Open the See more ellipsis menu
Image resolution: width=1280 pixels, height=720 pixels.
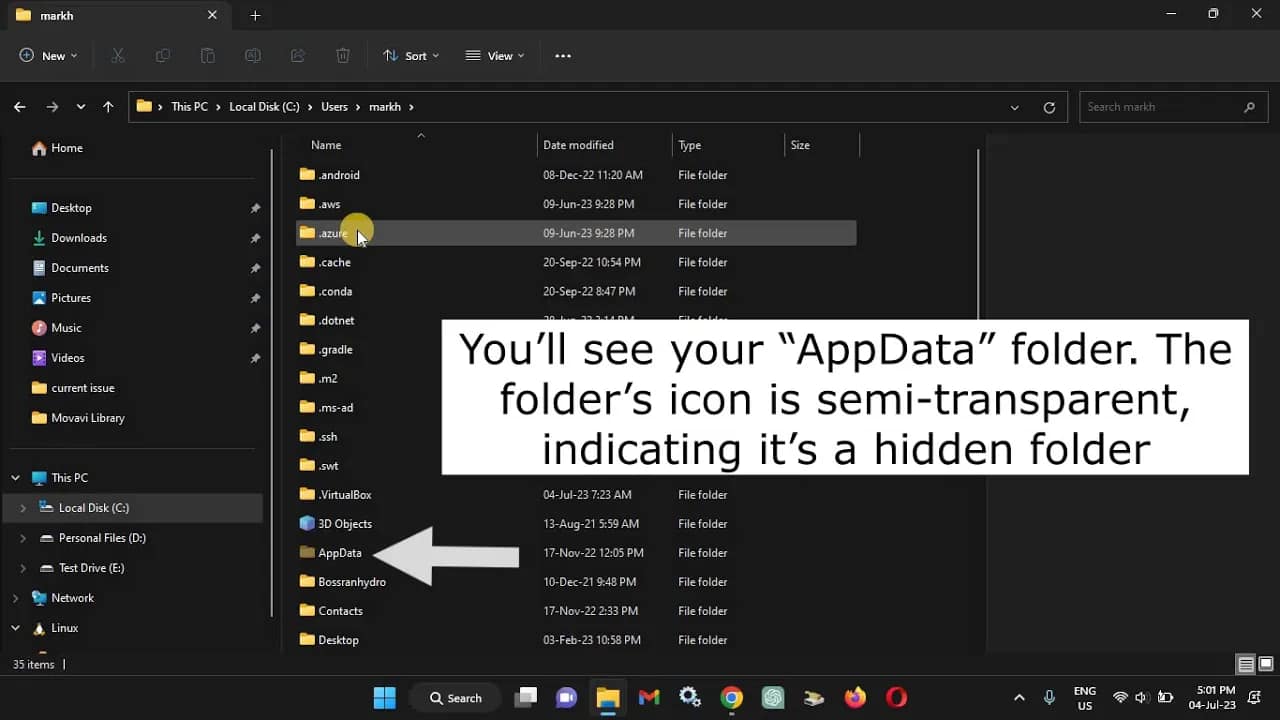click(562, 55)
